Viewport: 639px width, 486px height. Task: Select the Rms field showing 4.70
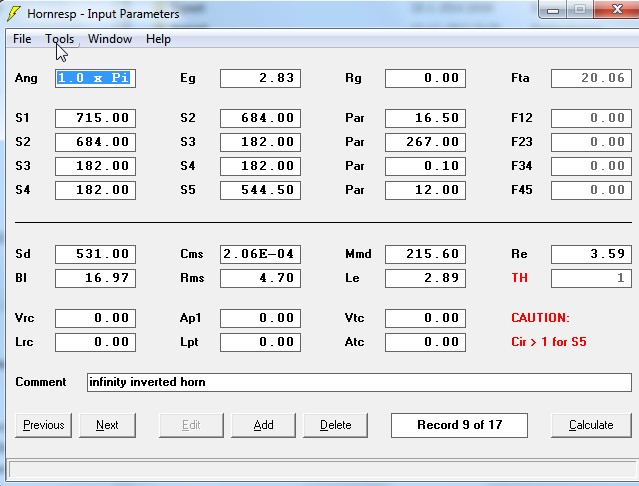click(x=260, y=278)
